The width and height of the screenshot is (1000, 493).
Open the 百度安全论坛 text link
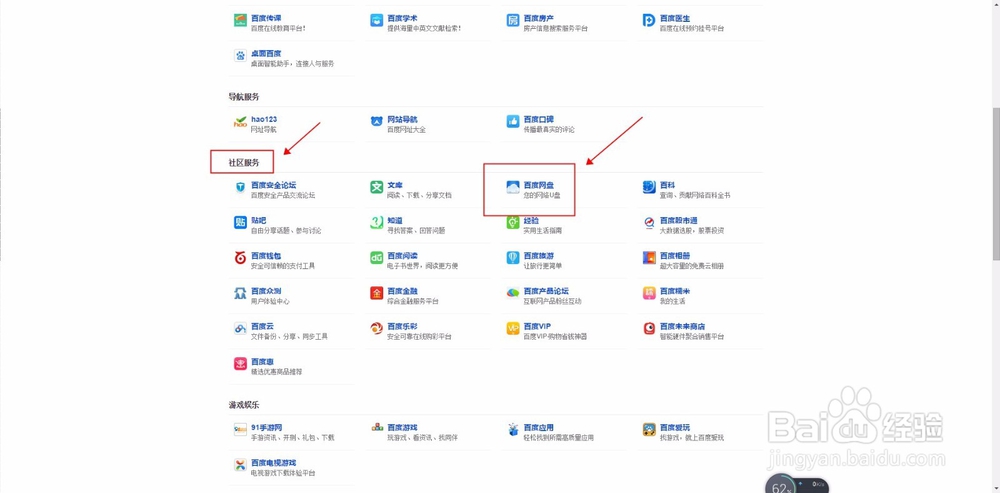[273, 185]
